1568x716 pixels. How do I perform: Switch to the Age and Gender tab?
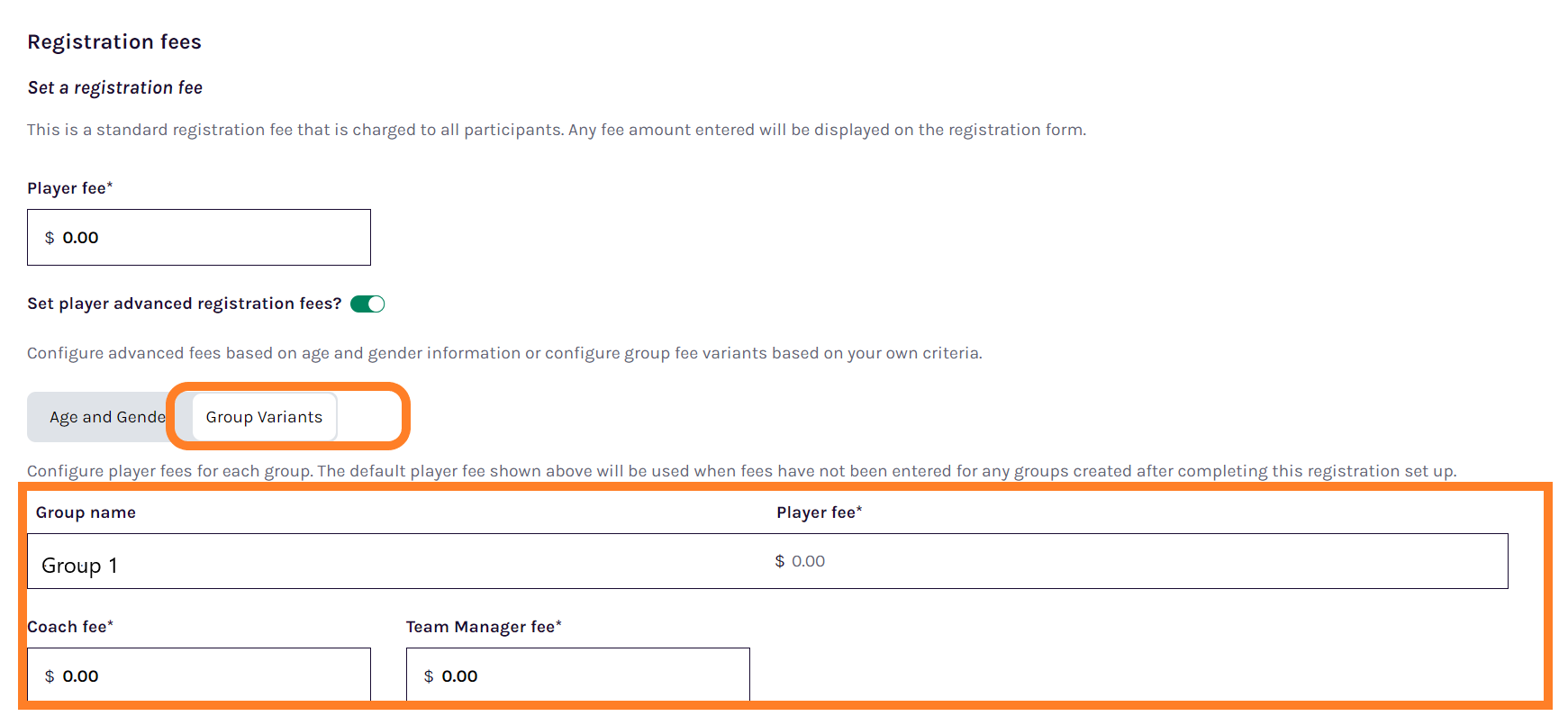pyautogui.click(x=99, y=416)
